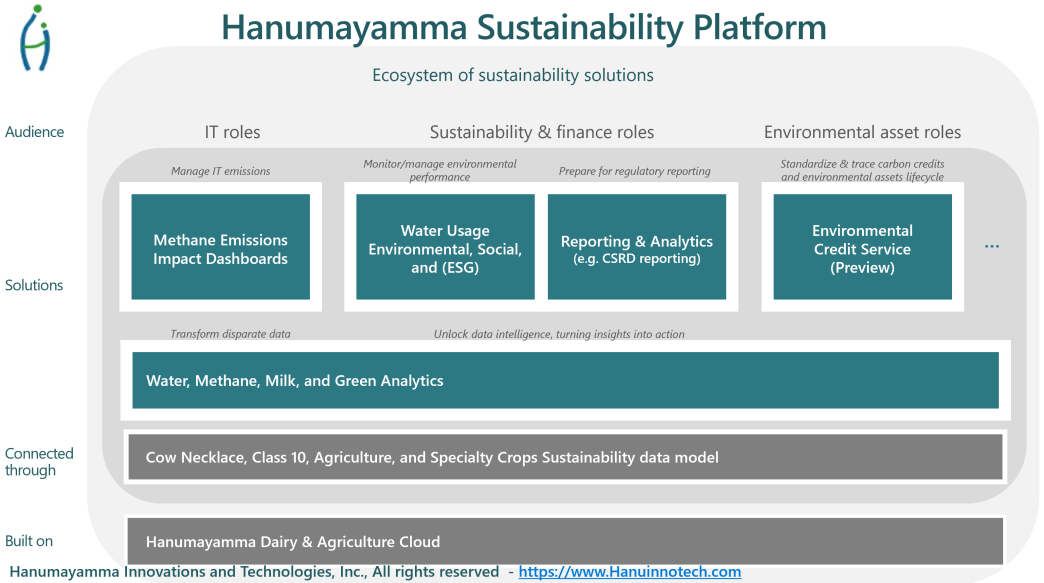Click the Audience row label
The image size is (1044, 583).
34,132
